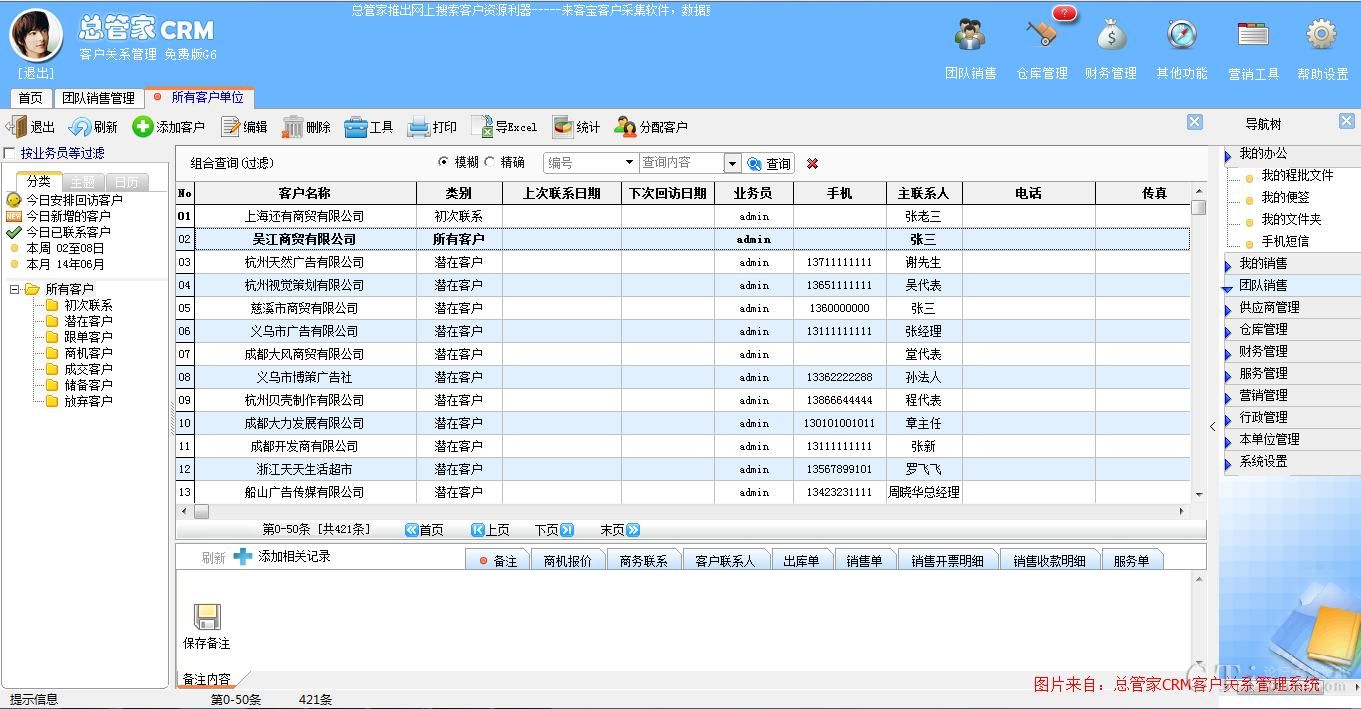Image resolution: width=1361 pixels, height=709 pixels.
Task: Select the 吴江商贸有限公司 customer row
Action: 304,239
